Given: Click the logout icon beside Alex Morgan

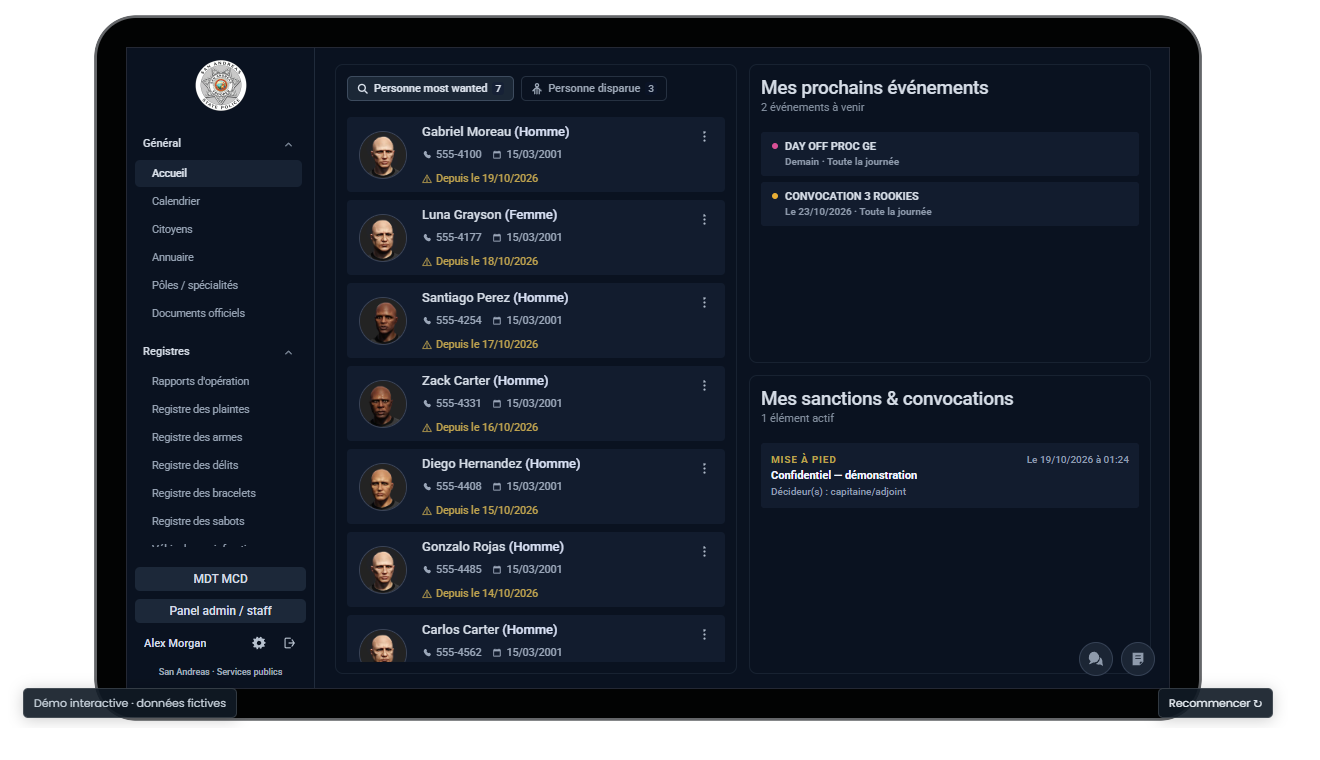Looking at the screenshot, I should (x=290, y=643).
